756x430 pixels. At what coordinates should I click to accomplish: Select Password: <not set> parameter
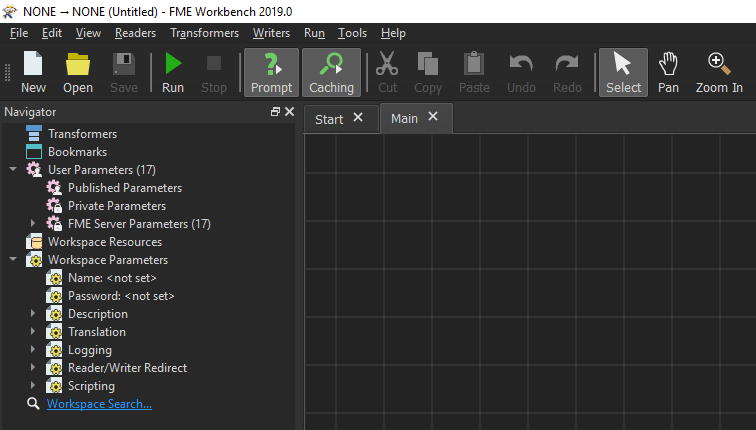pyautogui.click(x=121, y=296)
